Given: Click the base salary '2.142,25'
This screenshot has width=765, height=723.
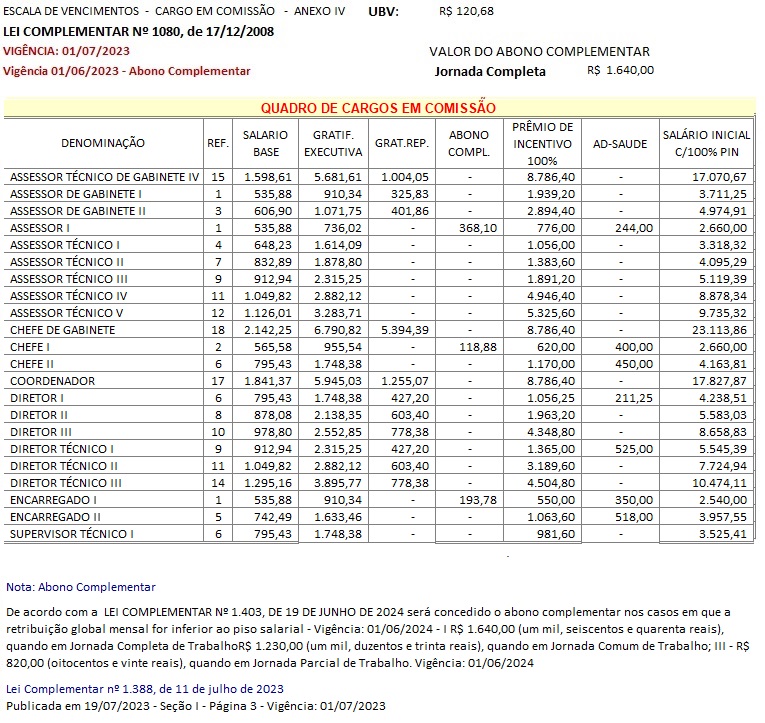Looking at the screenshot, I should (268, 330).
